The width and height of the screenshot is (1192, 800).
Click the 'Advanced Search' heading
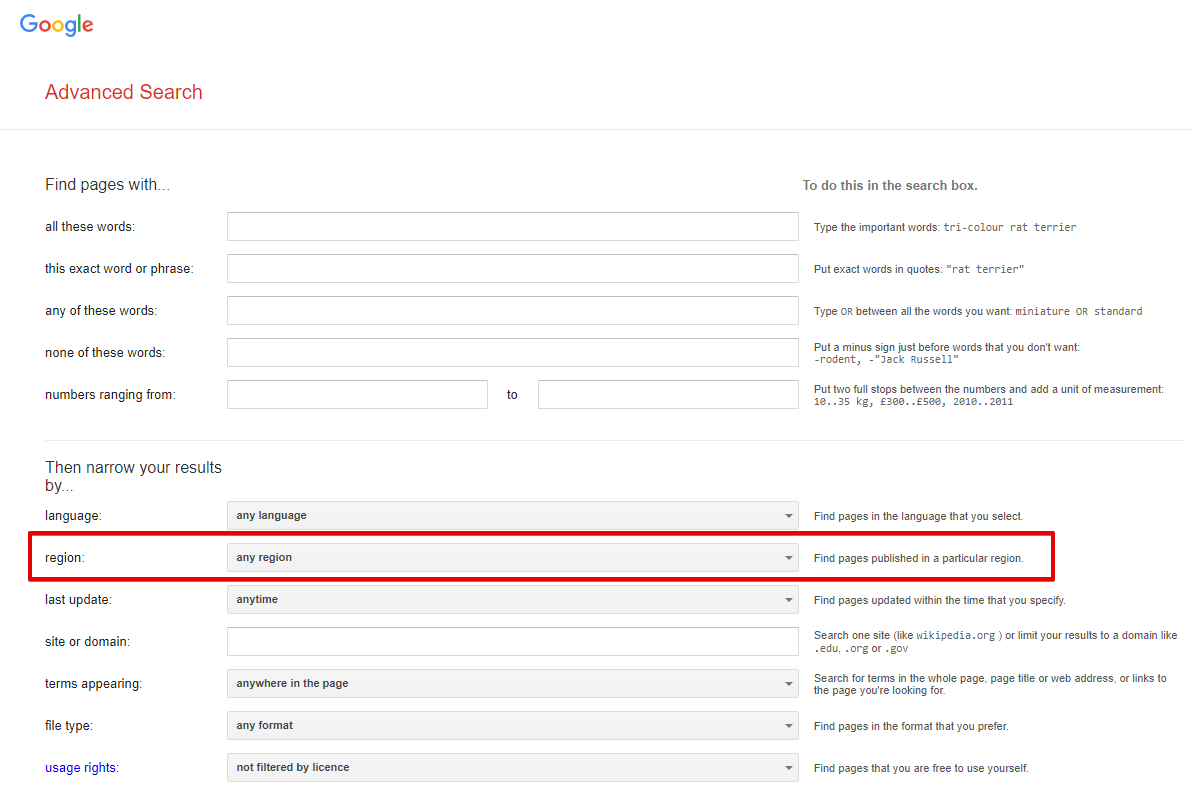(124, 92)
